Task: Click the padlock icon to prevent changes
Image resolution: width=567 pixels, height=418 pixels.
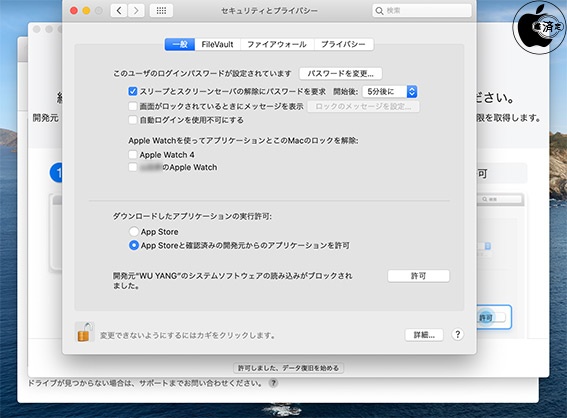Action: click(85, 332)
